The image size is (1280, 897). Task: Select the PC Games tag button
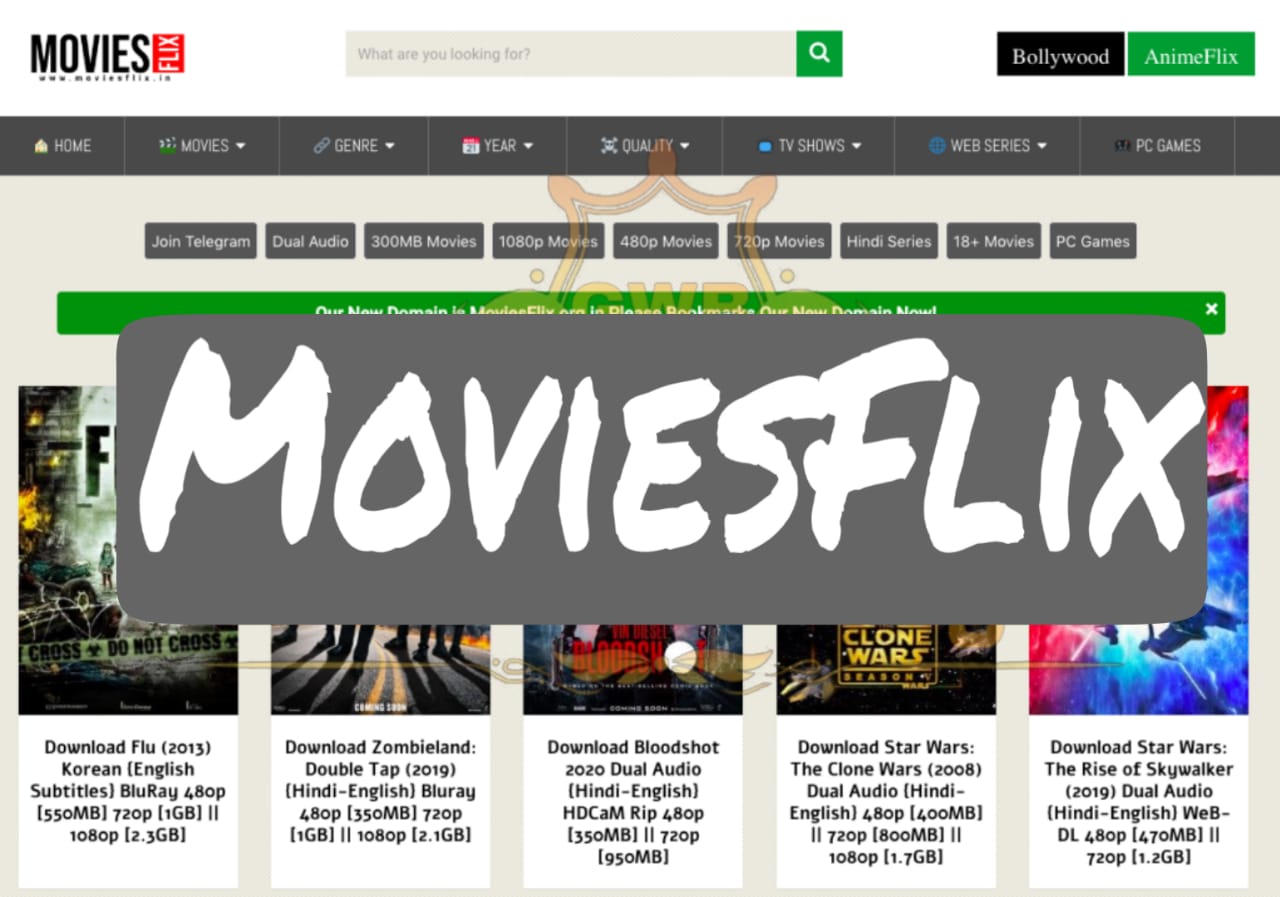tap(1093, 241)
